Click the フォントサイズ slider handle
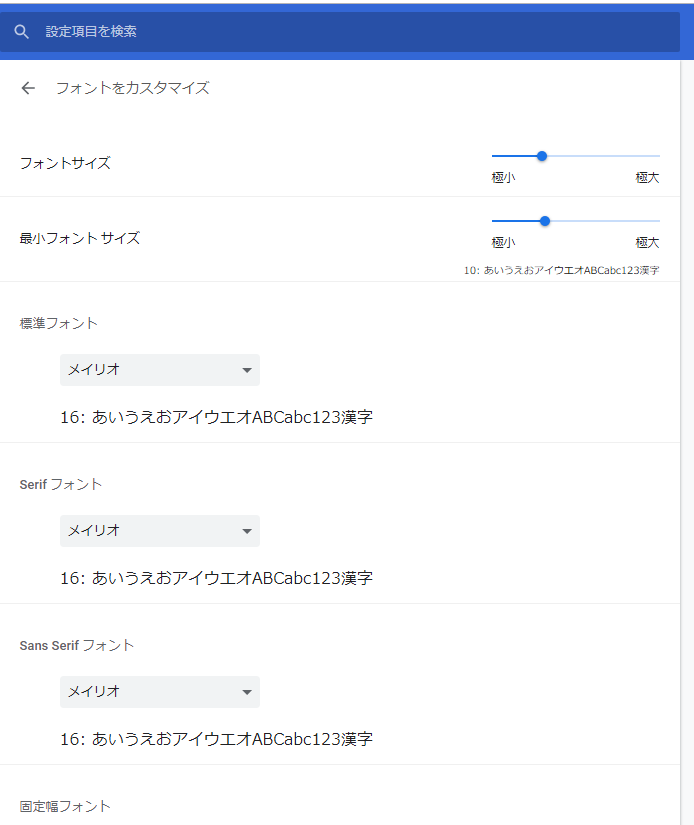Viewport: 694px width, 825px height. pyautogui.click(x=542, y=156)
